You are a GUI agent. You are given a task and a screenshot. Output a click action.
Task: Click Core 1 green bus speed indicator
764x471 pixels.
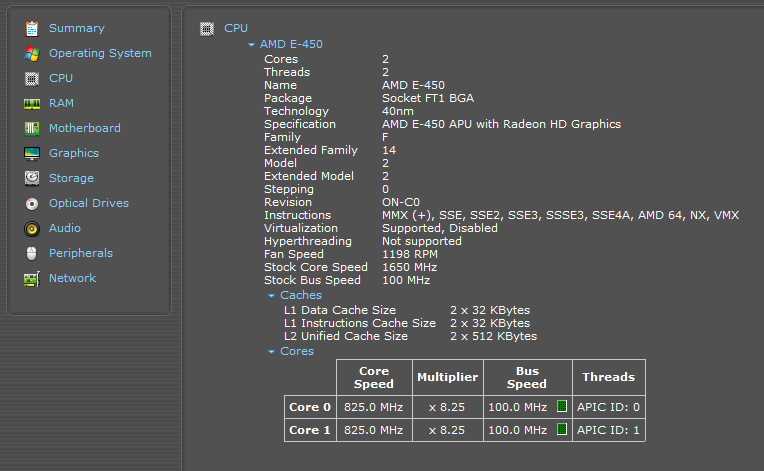562,429
